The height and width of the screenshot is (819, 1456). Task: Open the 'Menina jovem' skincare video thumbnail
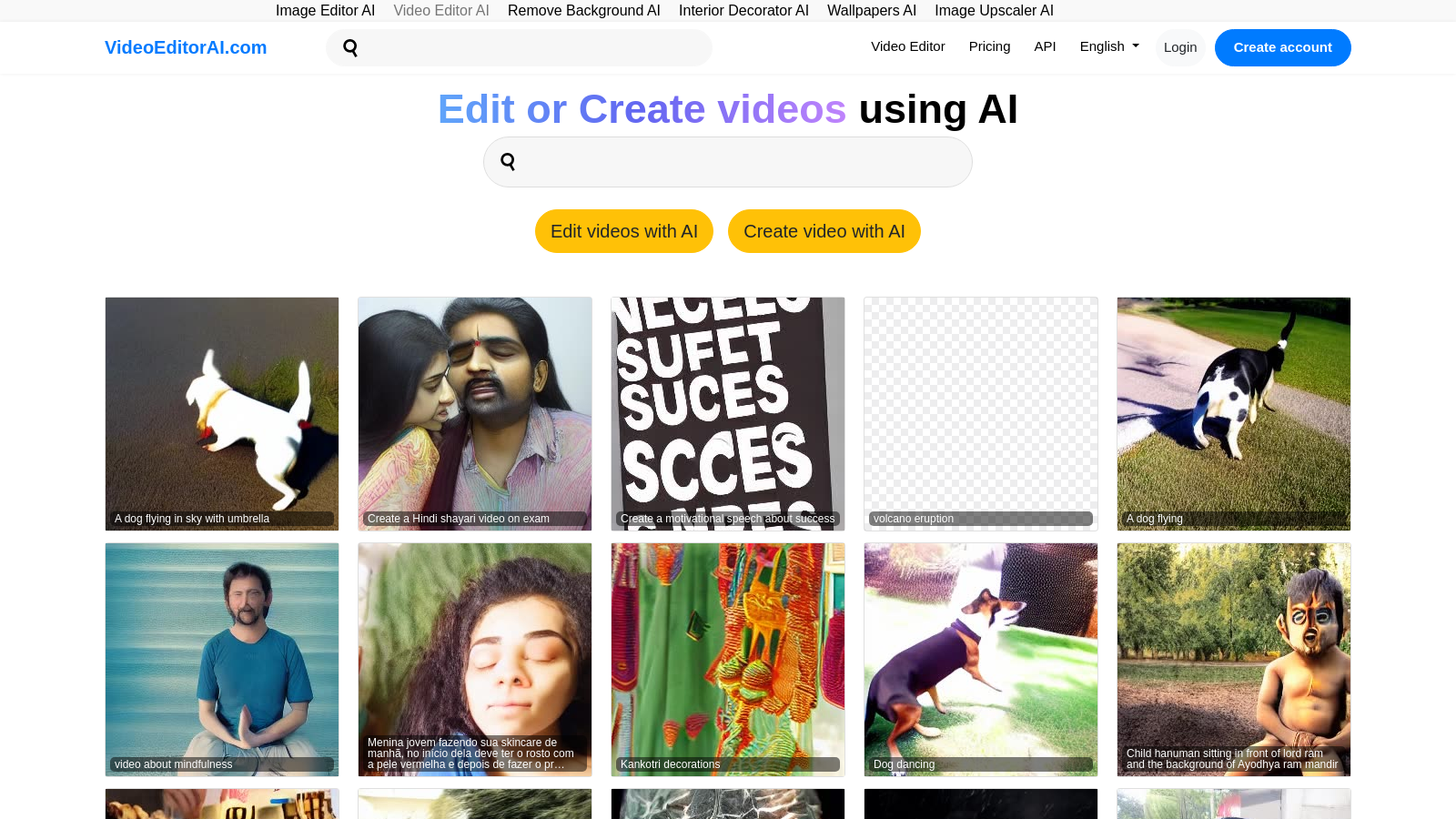[x=475, y=660]
